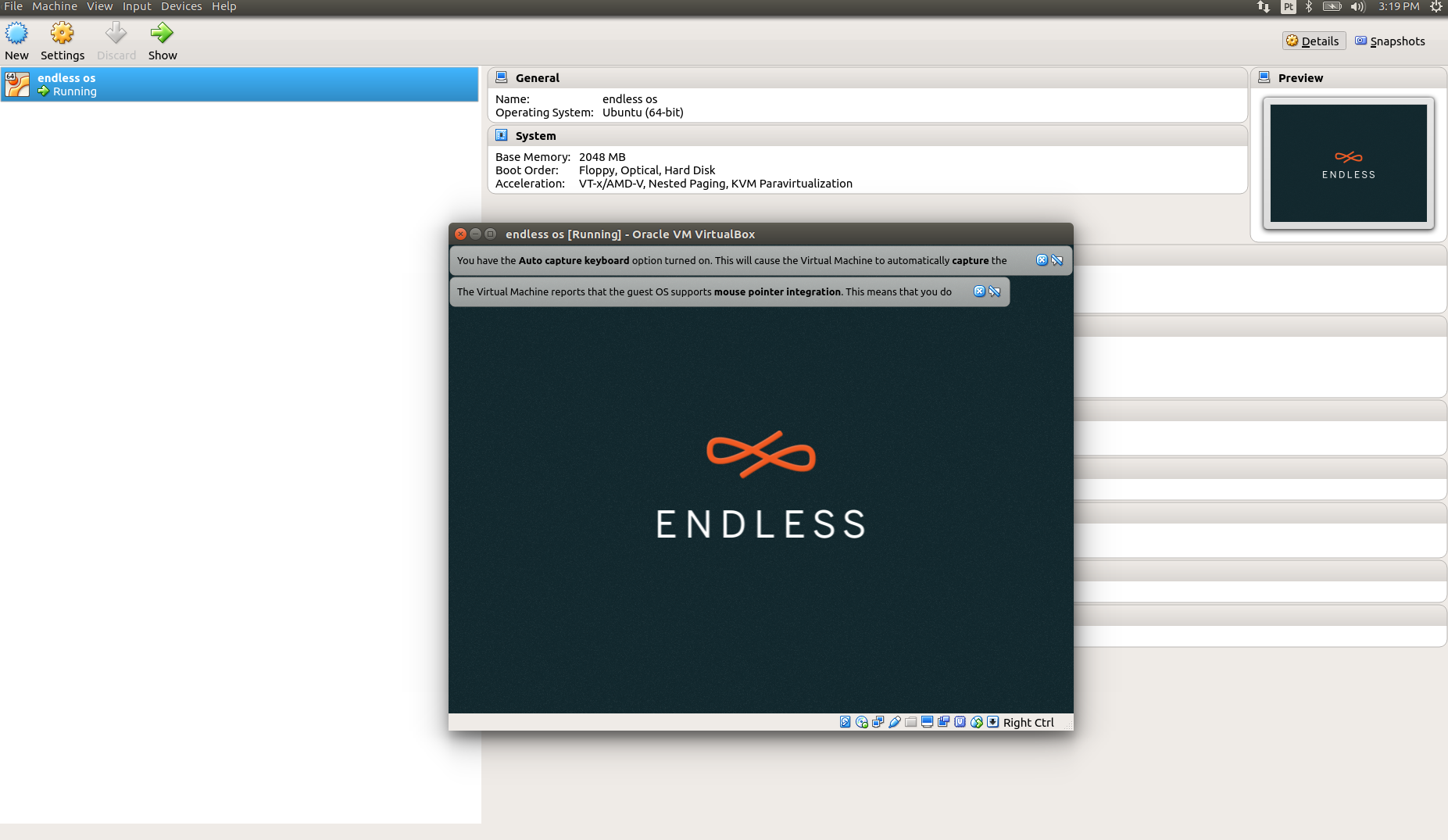Collapse the System section header
This screenshot has height=840, width=1448.
[867, 136]
